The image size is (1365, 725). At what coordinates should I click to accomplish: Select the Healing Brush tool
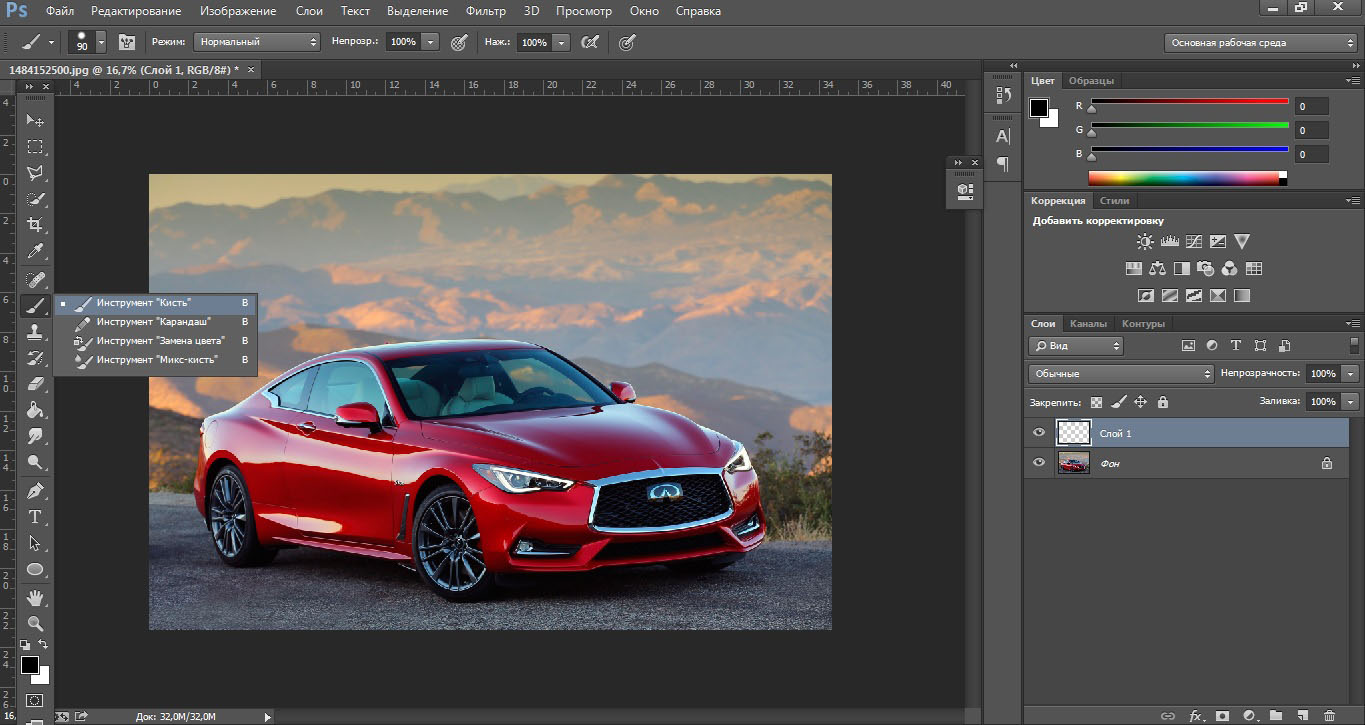pyautogui.click(x=35, y=279)
